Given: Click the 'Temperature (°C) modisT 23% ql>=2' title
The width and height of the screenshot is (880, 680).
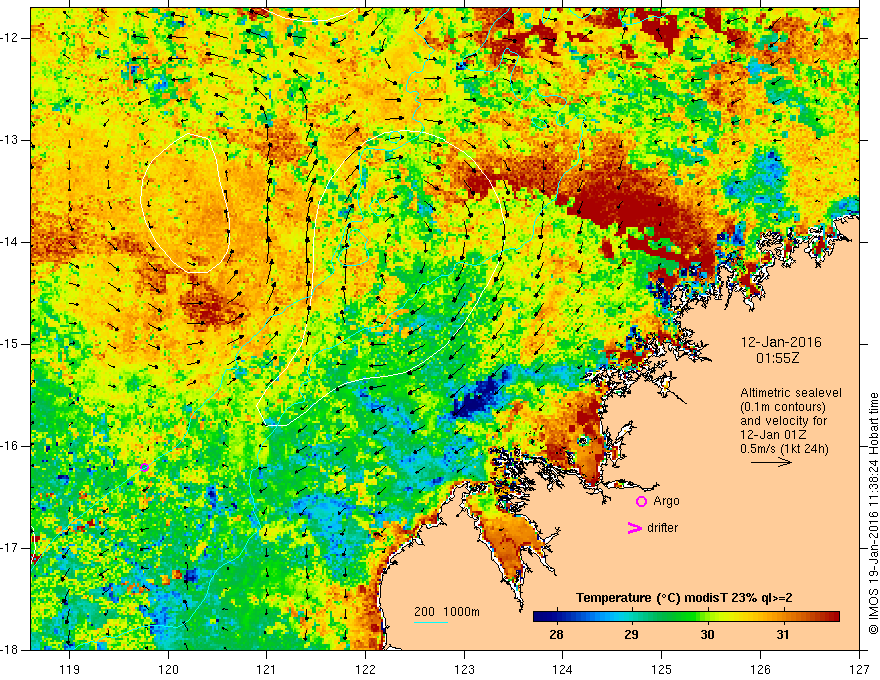Looking at the screenshot, I should (684, 598).
